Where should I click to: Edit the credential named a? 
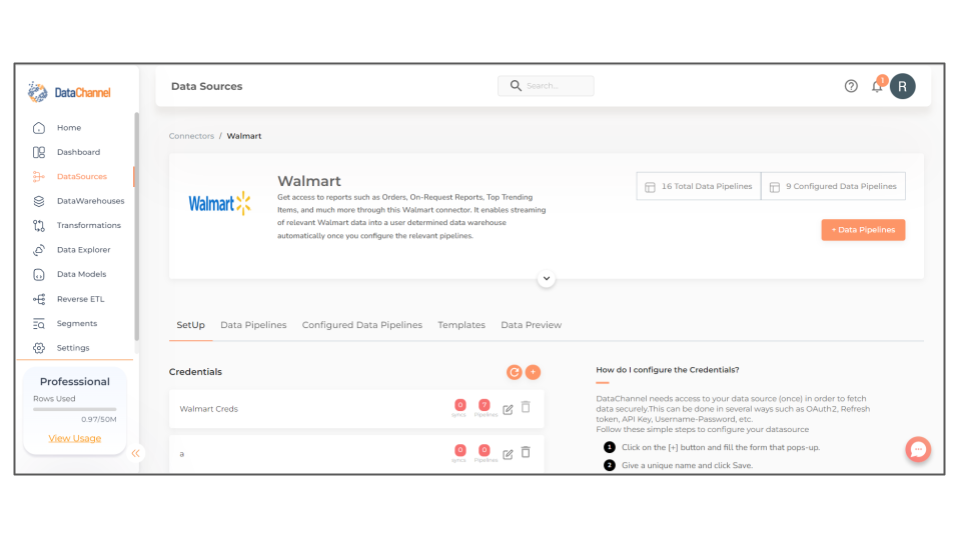(x=508, y=454)
